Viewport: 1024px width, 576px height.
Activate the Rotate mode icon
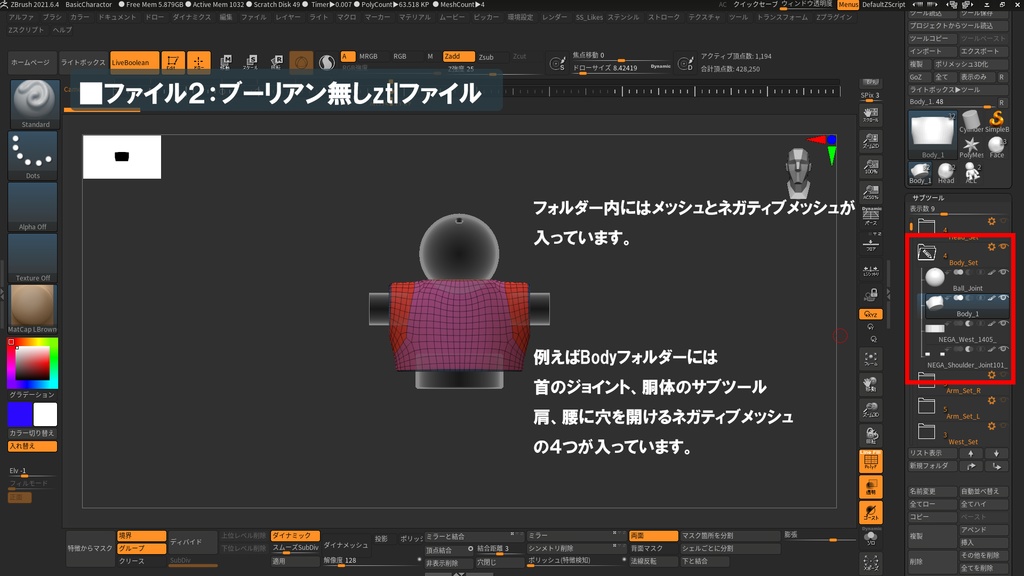[277, 62]
